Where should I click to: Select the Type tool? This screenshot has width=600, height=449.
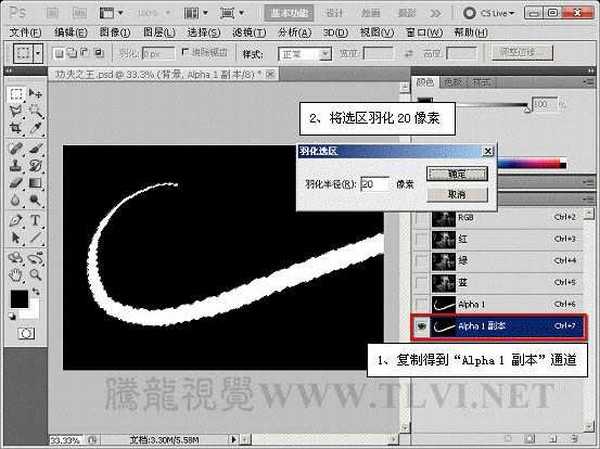(x=36, y=220)
